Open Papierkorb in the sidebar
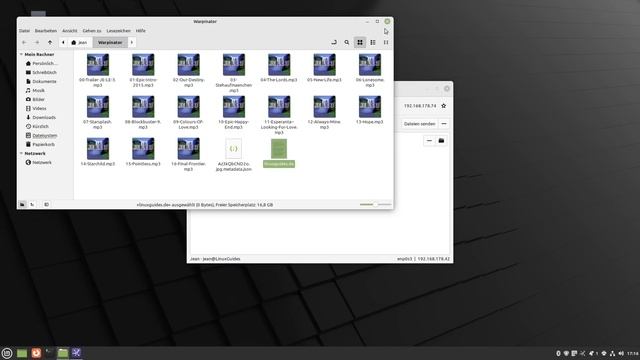Viewport: 640px width, 360px height. coord(40,144)
